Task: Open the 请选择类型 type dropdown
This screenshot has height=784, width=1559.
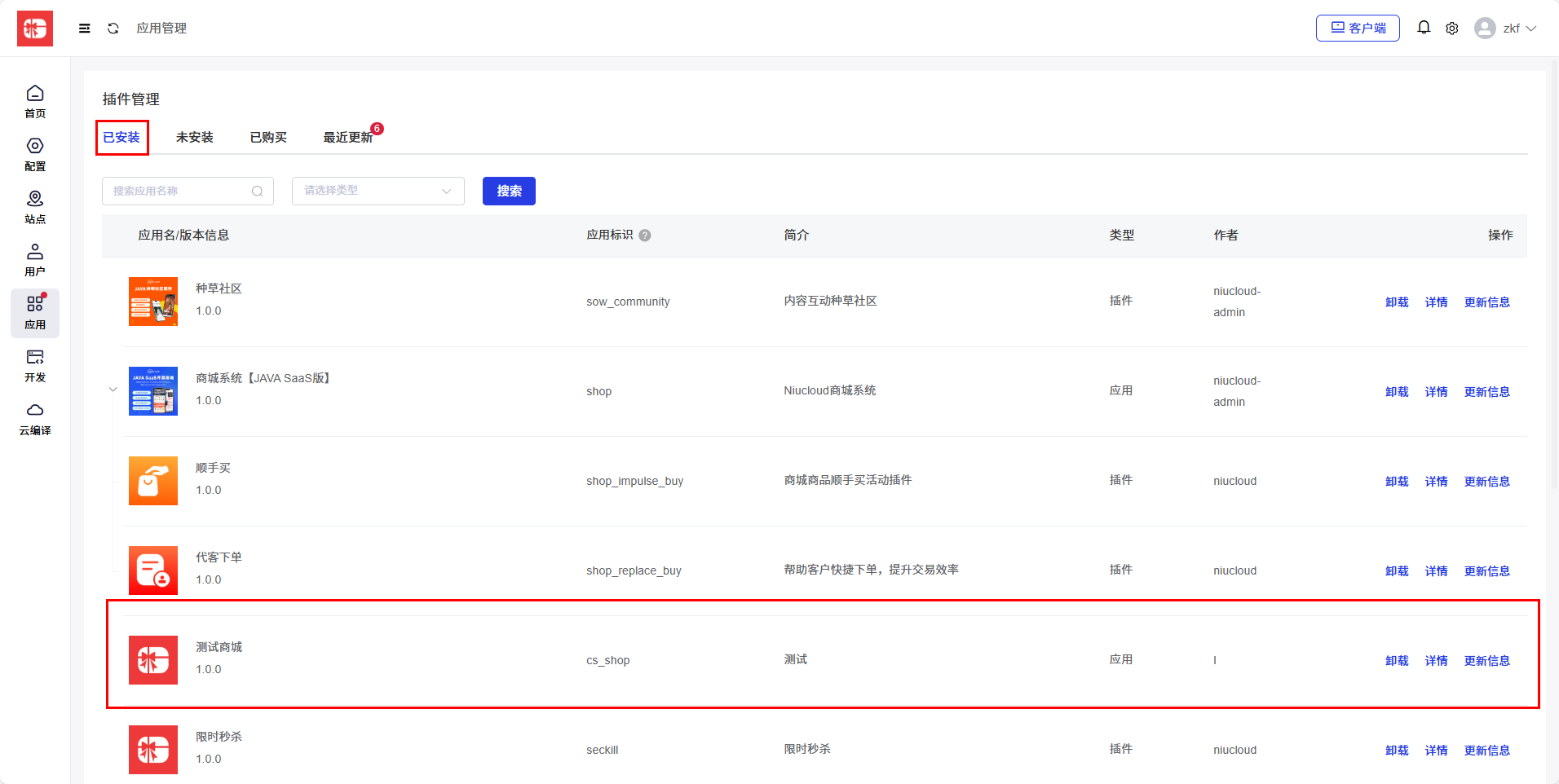Action: pos(378,191)
